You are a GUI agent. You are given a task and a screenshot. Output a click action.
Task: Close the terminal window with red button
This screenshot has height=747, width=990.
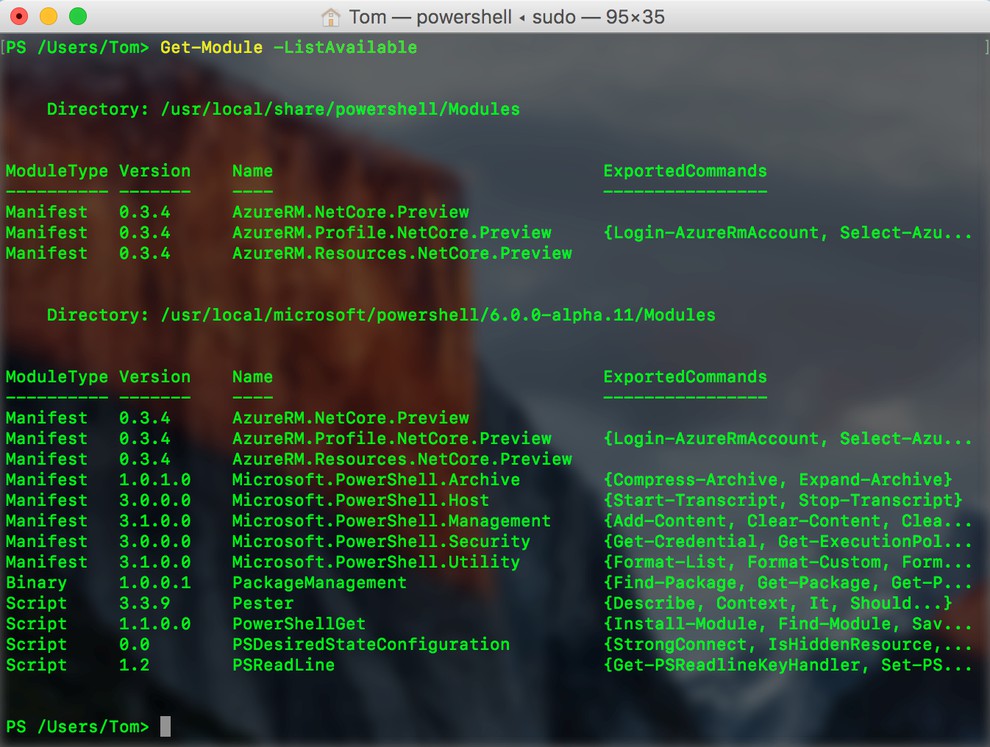pos(19,17)
